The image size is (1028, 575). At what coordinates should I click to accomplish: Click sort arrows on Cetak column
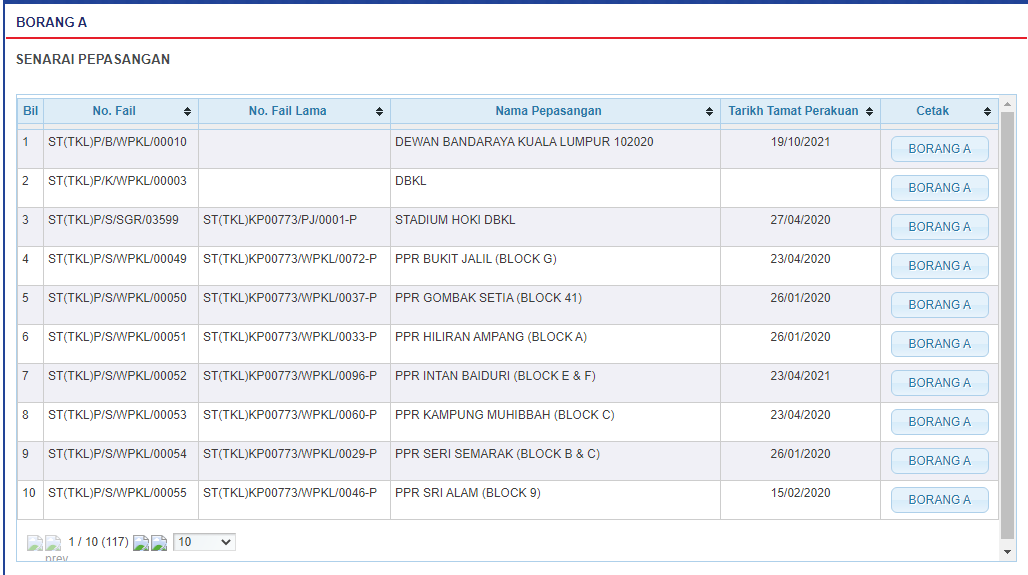tap(987, 111)
